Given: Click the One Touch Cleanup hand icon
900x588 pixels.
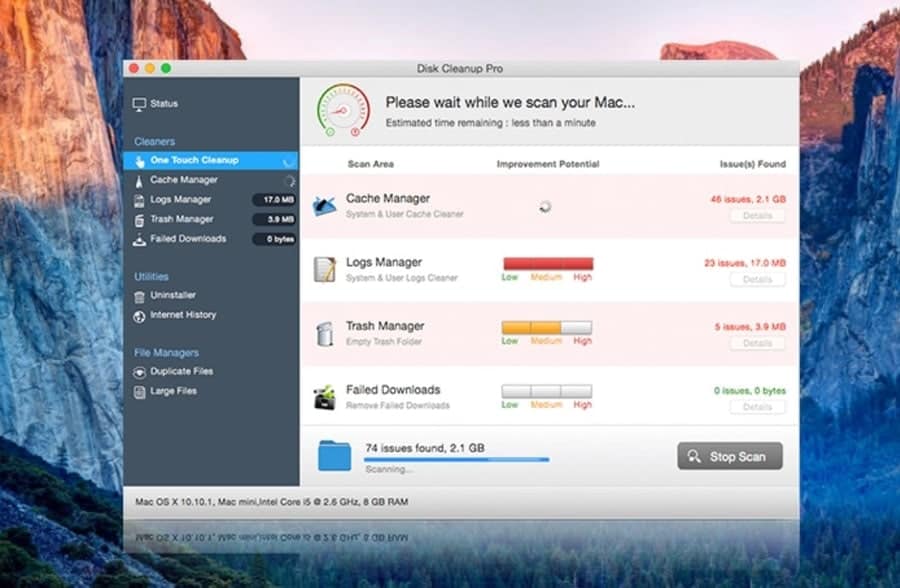Looking at the screenshot, I should coord(139,161).
